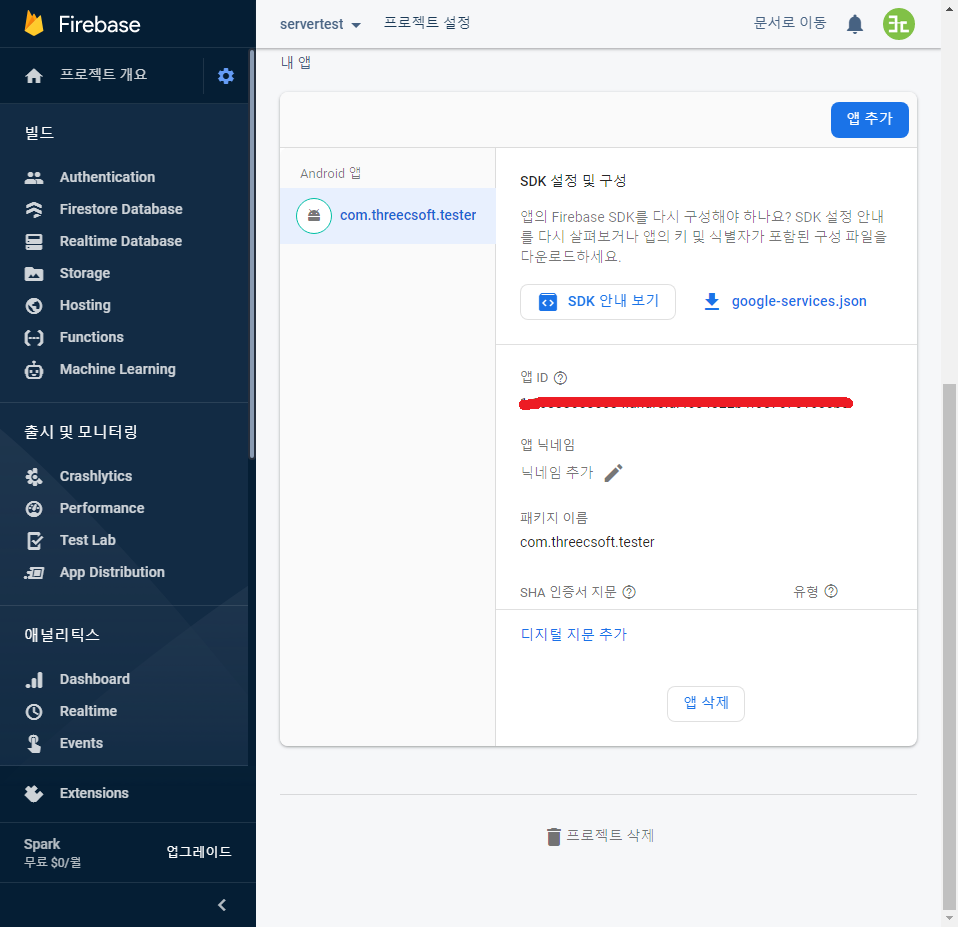Open Authentication in the sidebar
Image resolution: width=958 pixels, height=927 pixels.
[x=108, y=177]
